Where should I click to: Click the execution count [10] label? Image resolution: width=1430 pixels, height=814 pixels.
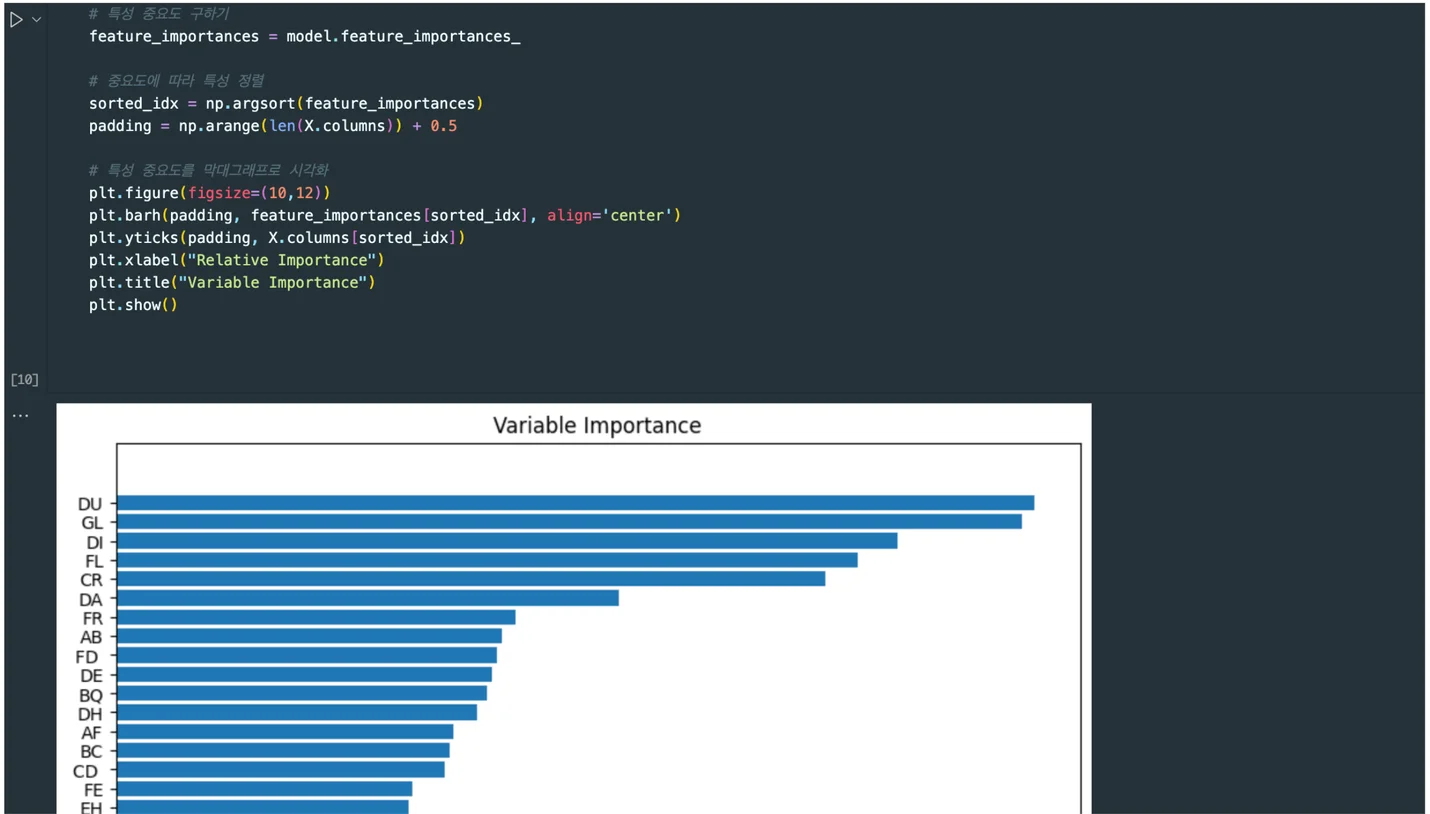pyautogui.click(x=25, y=379)
